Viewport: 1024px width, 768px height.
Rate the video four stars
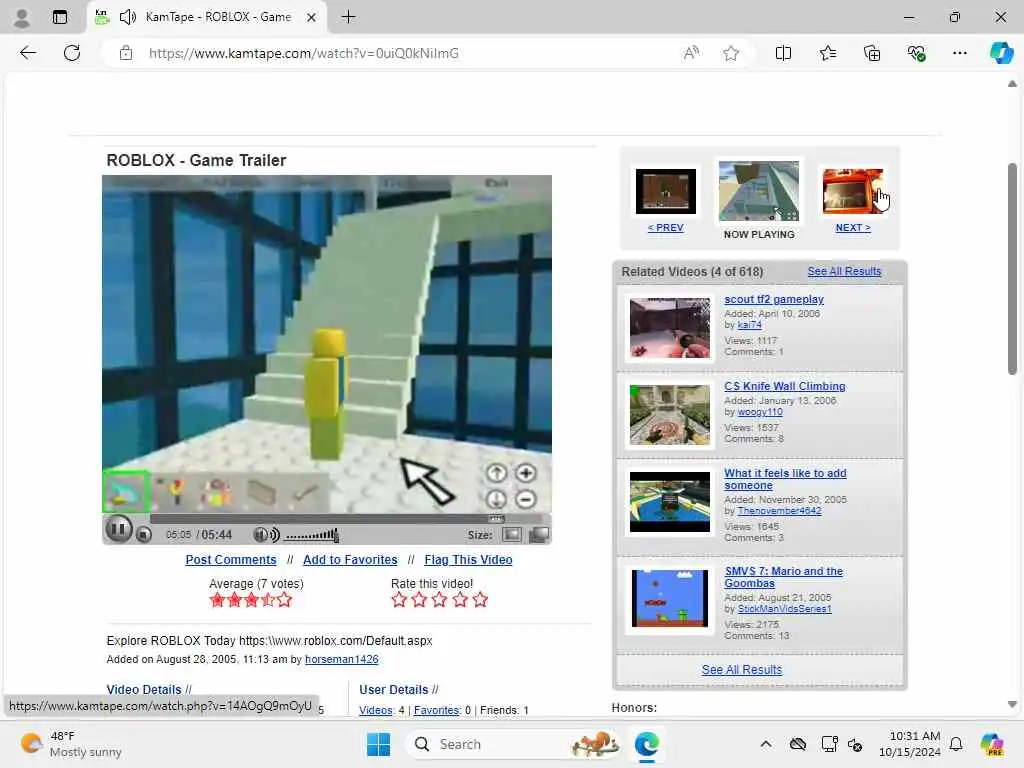[x=460, y=600]
